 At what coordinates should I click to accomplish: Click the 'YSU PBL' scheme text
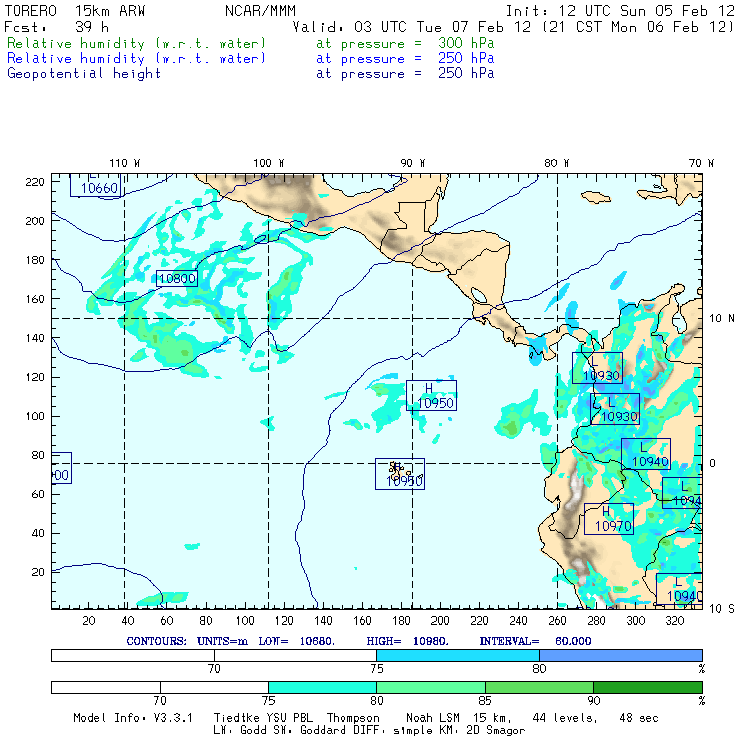click(x=289, y=718)
